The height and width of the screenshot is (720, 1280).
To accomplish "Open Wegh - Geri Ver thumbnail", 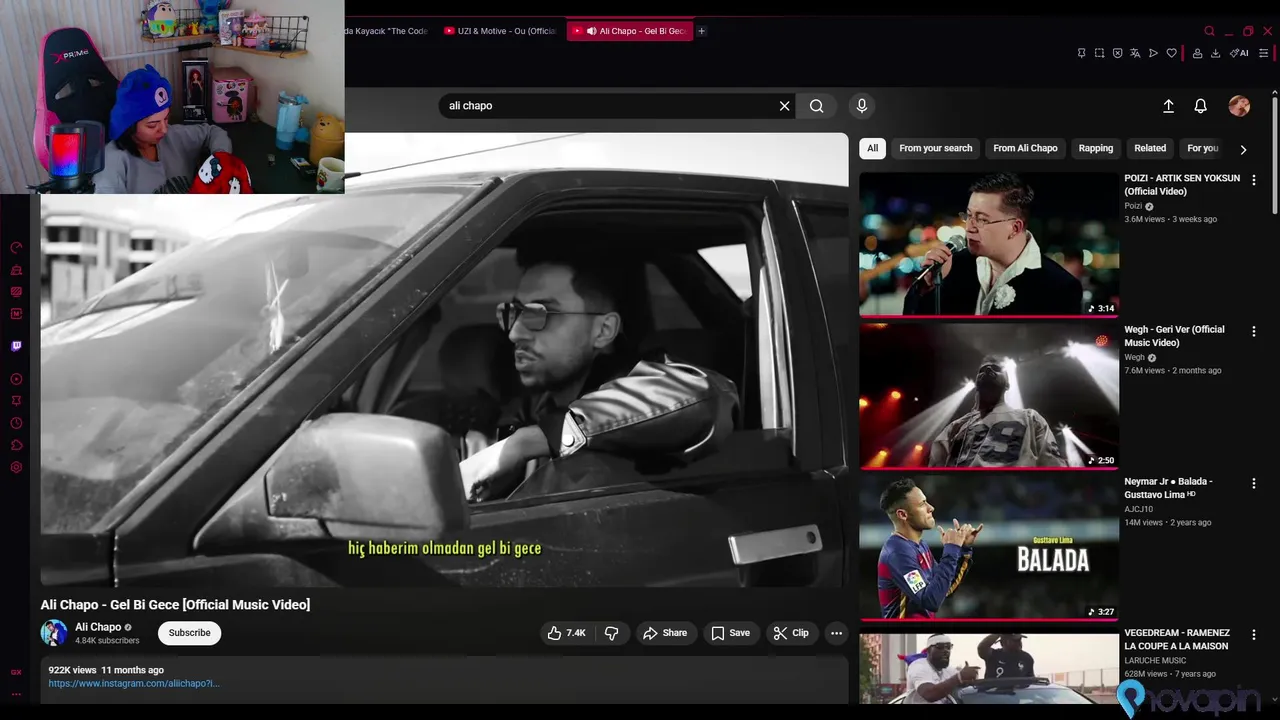I will pyautogui.click(x=989, y=395).
